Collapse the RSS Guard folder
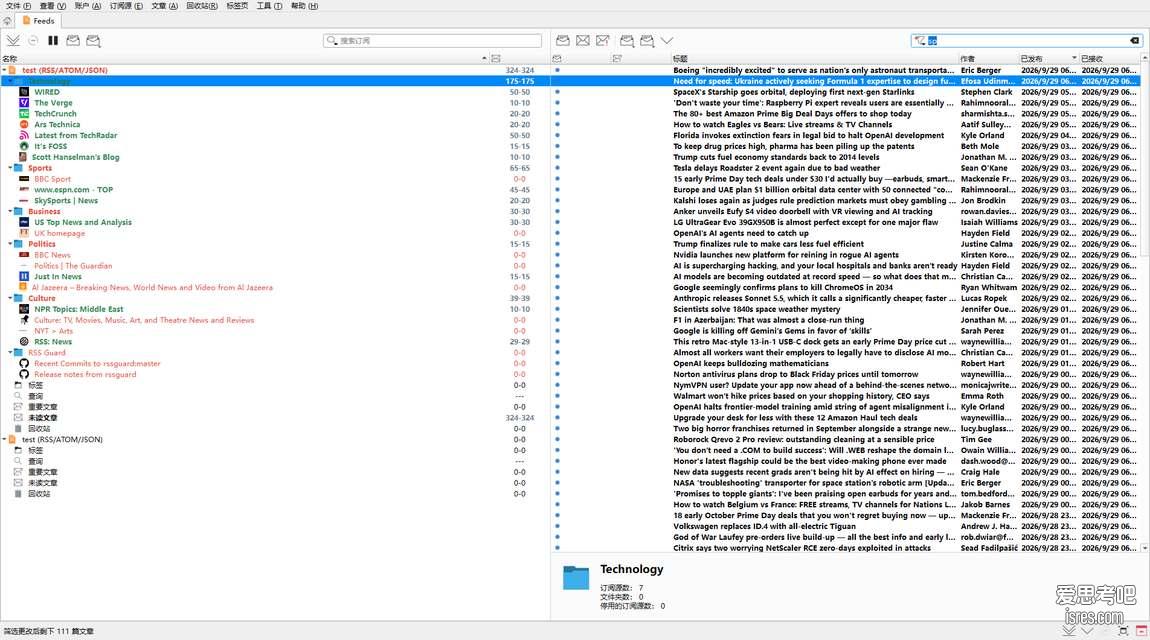 [x=10, y=352]
